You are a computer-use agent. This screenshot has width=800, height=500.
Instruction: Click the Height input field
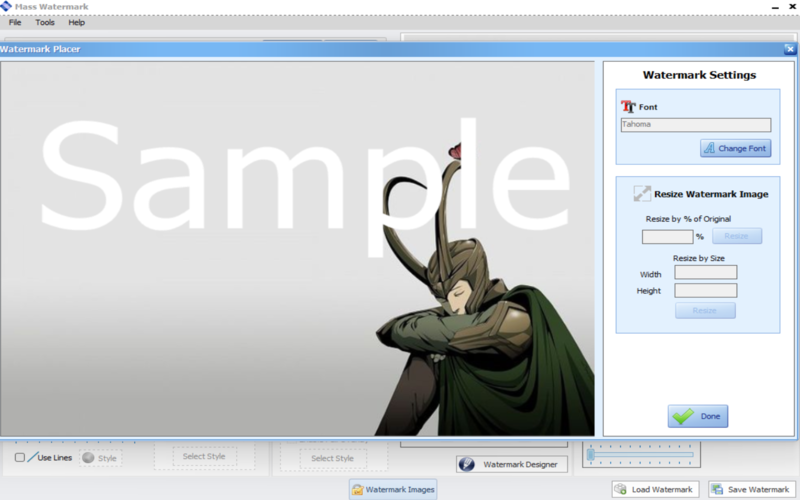706,291
